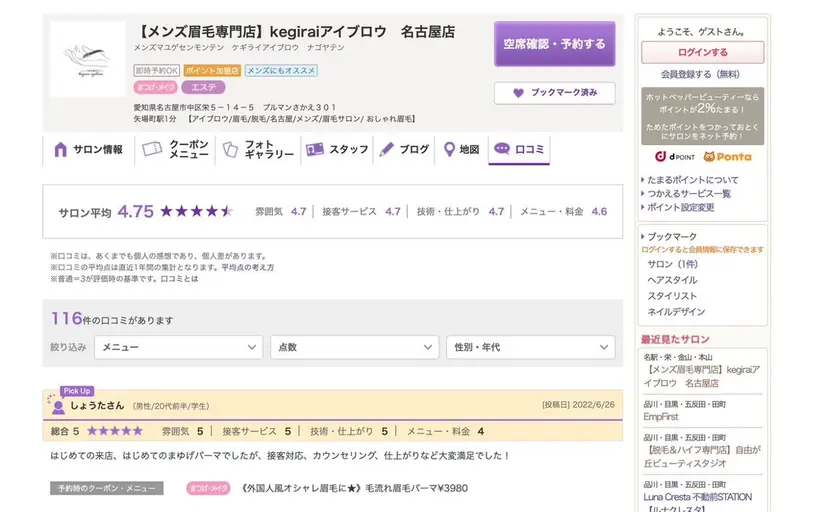Viewport: 828px width, 512px height.
Task: Open the サロン情報 tab with house icon
Action: (88, 150)
